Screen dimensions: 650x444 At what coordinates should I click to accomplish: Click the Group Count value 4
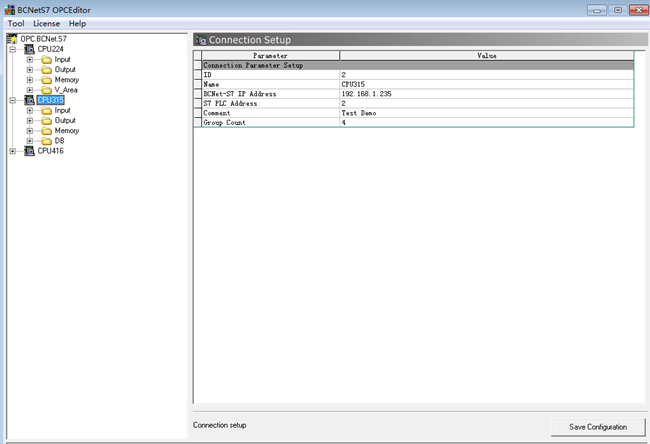click(487, 122)
